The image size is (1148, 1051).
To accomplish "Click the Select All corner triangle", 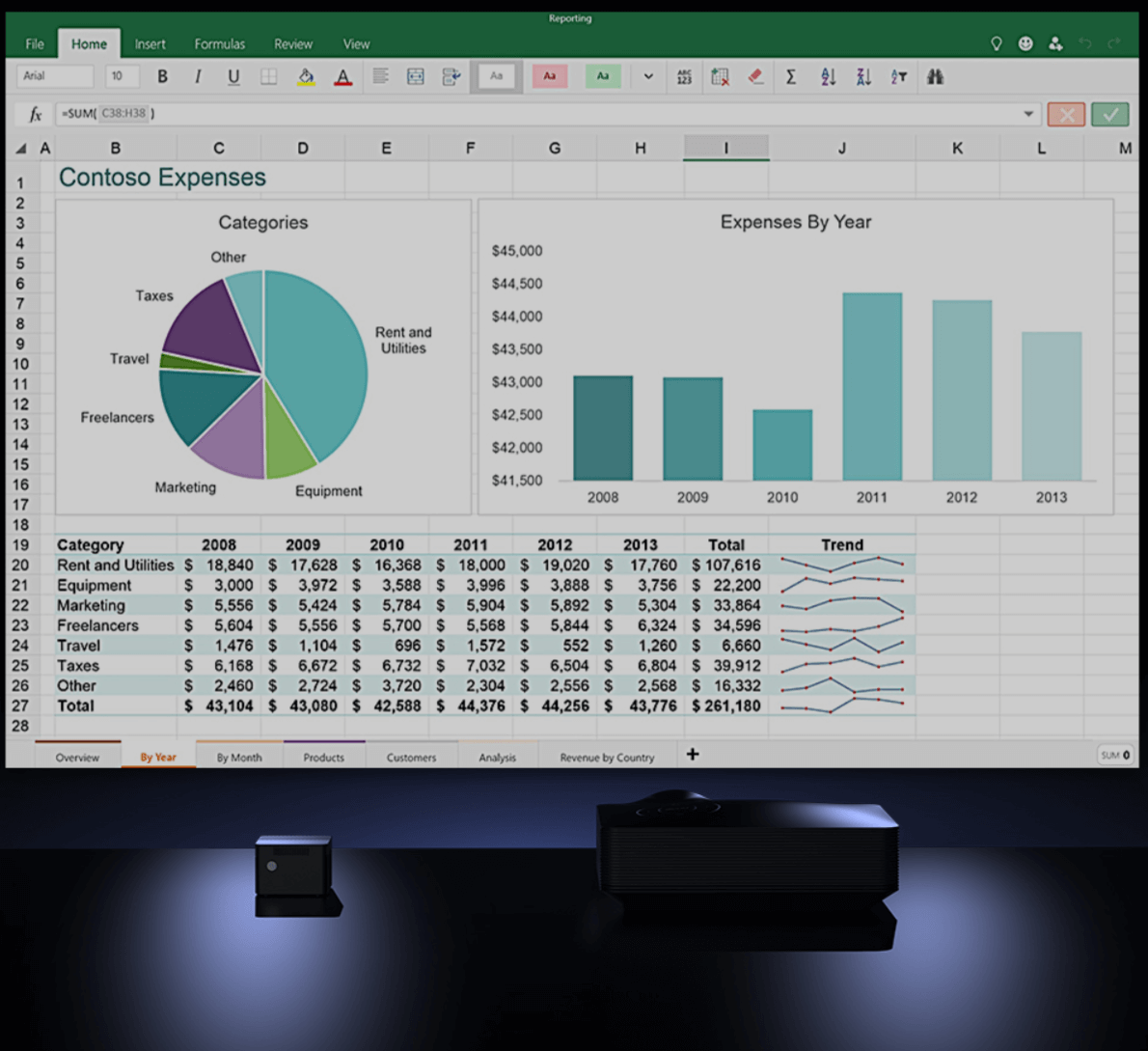I will (21, 149).
